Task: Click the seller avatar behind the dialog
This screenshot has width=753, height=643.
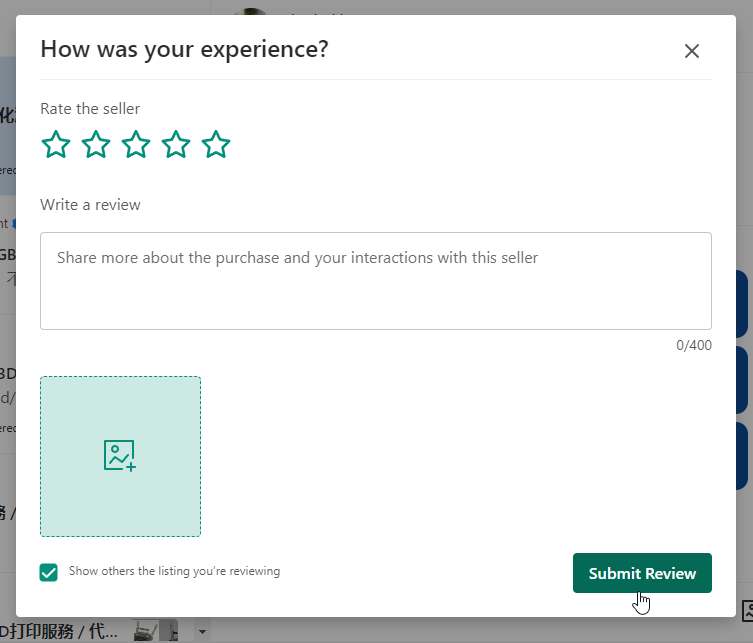Action: (250, 9)
